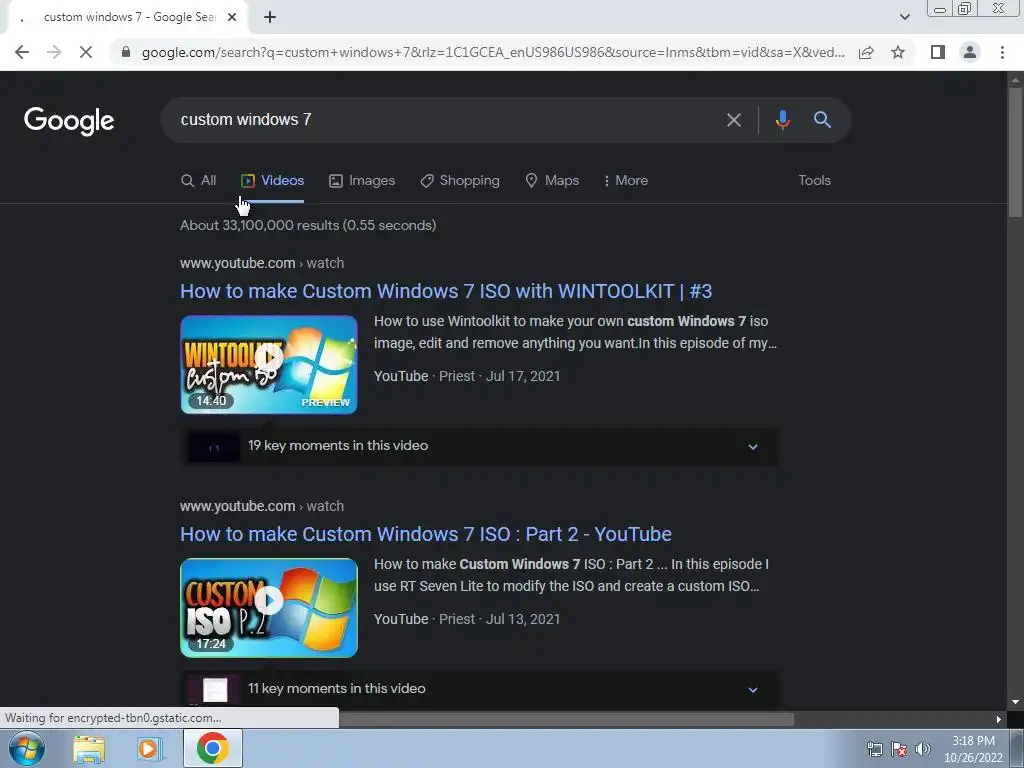
Task: Click the YouTube · Priest · Jul 17, 2021 text
Action: [467, 376]
